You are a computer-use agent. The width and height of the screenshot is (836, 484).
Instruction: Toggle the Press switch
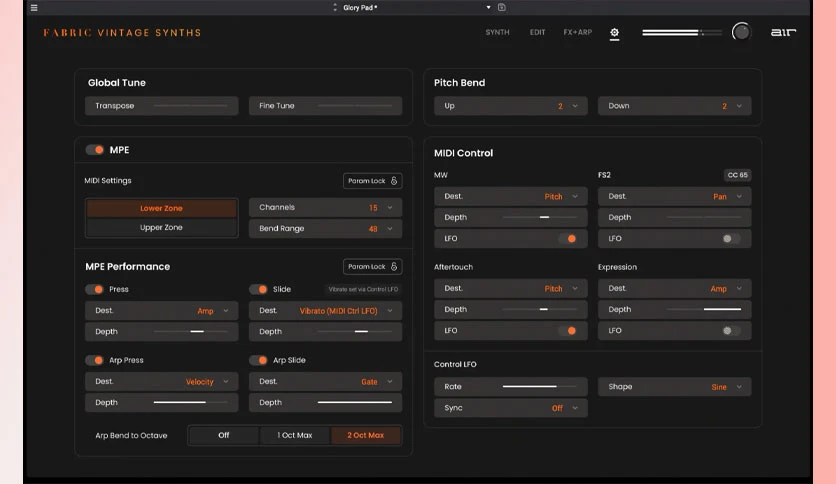95,289
